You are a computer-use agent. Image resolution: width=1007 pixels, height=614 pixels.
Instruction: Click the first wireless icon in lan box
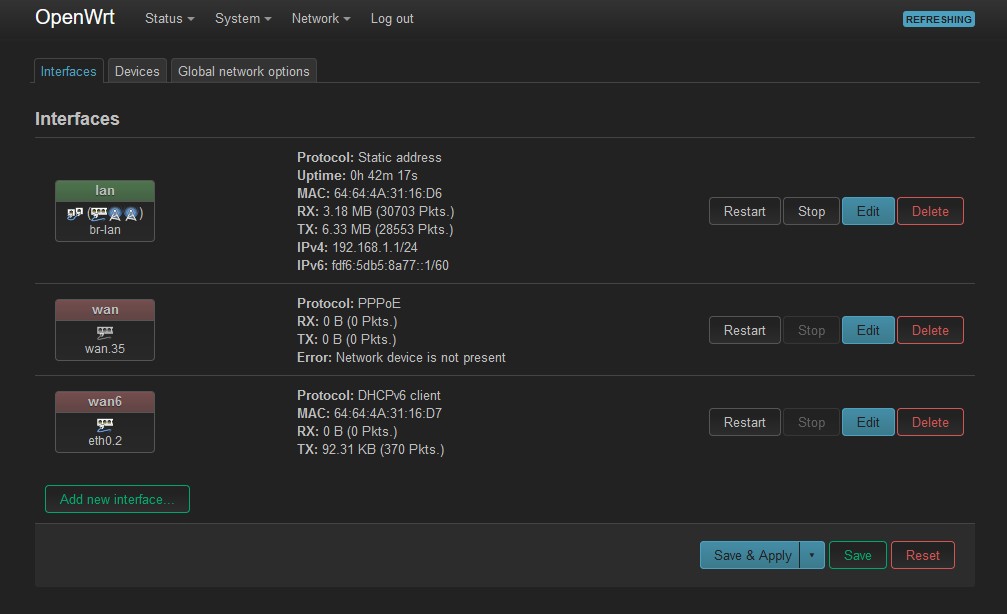(x=115, y=213)
